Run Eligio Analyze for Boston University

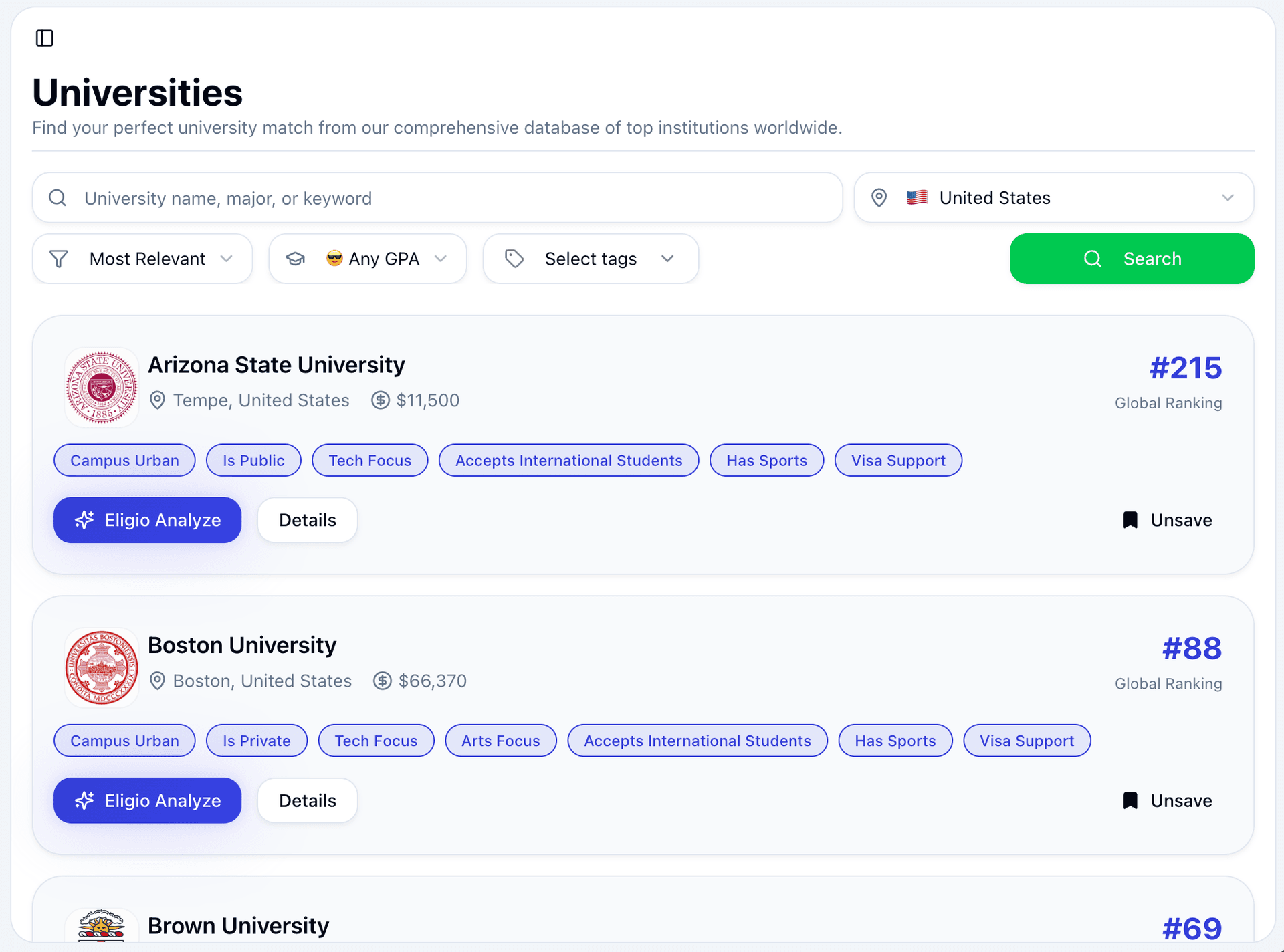pyautogui.click(x=147, y=800)
